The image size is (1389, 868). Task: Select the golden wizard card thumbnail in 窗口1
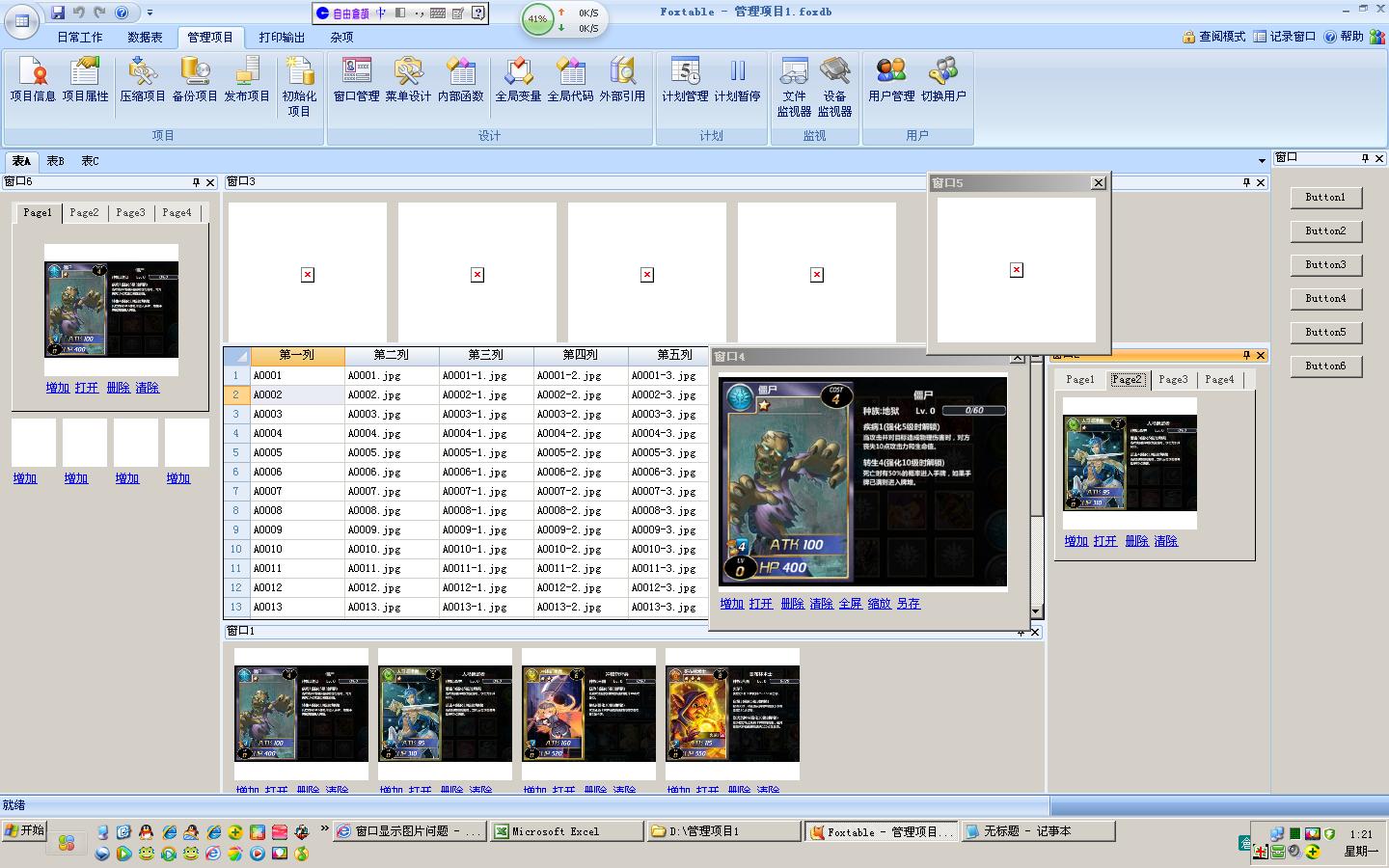732,714
